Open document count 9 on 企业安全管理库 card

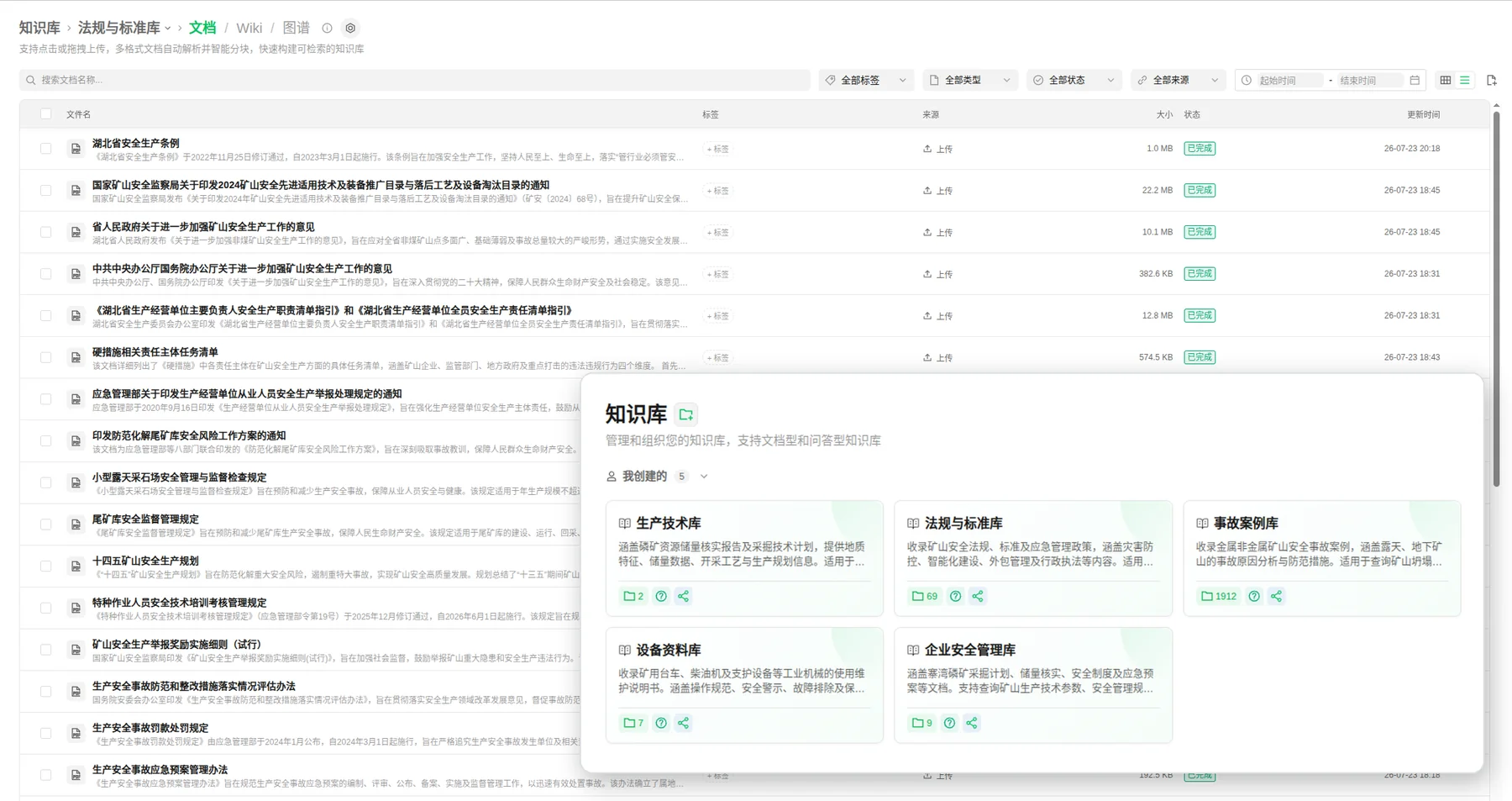pos(922,723)
